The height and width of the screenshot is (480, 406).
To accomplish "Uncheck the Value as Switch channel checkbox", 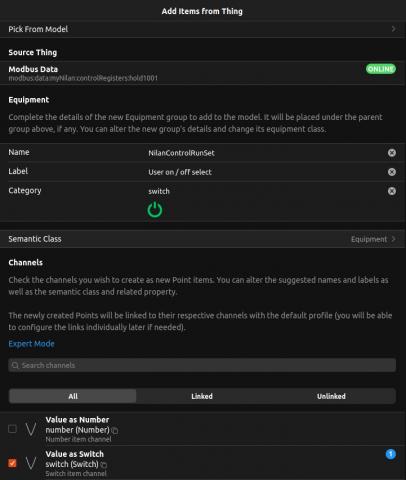I will click(12, 463).
